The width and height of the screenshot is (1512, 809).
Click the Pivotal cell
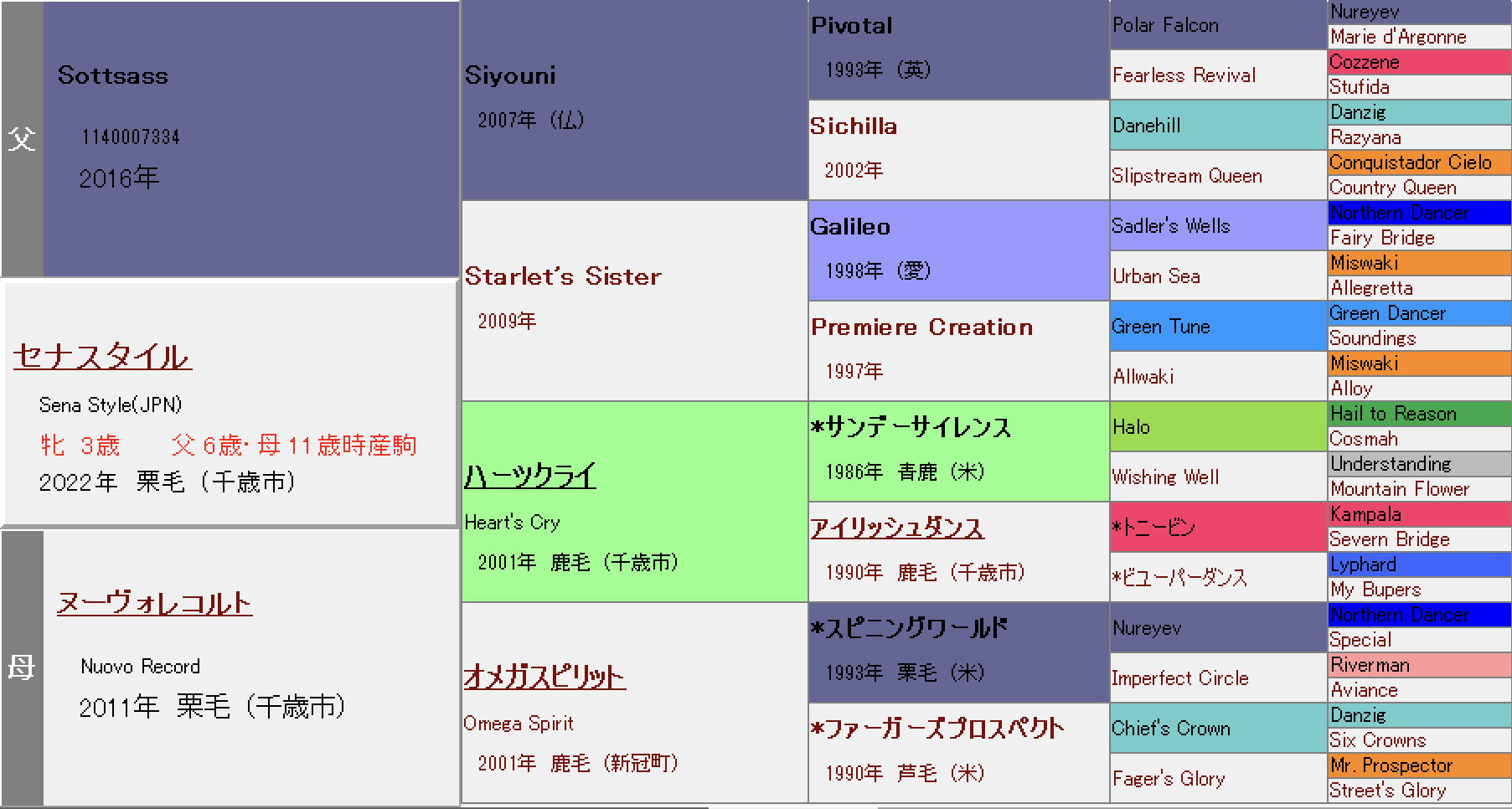(x=958, y=49)
